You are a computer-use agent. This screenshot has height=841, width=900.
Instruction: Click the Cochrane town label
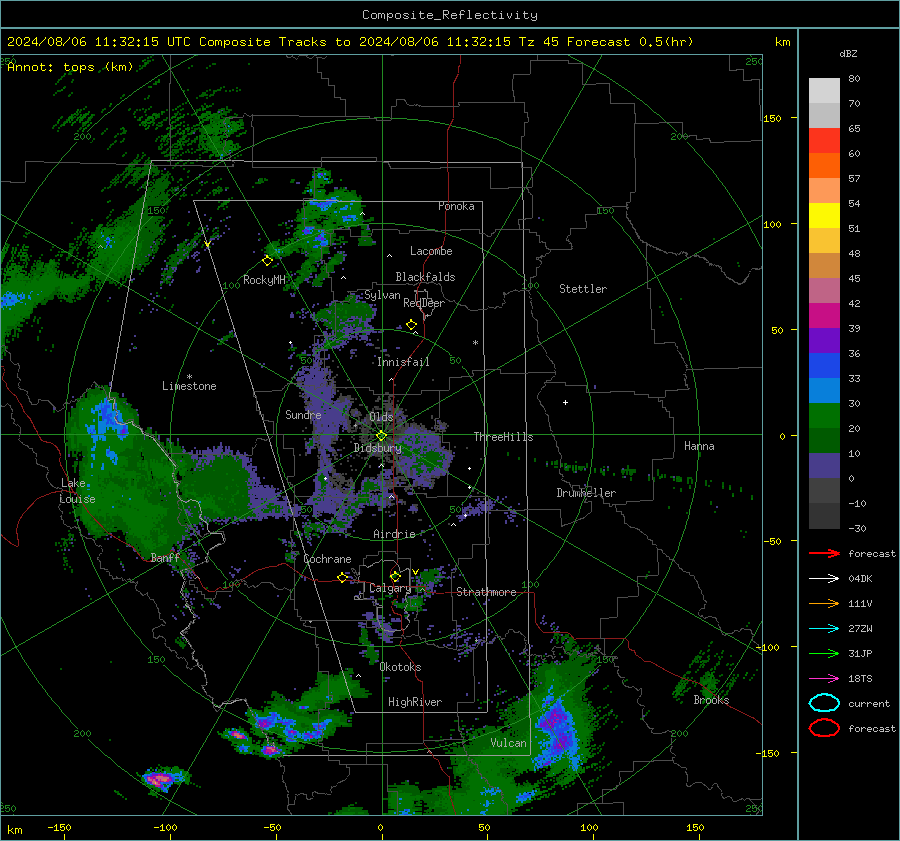click(327, 559)
